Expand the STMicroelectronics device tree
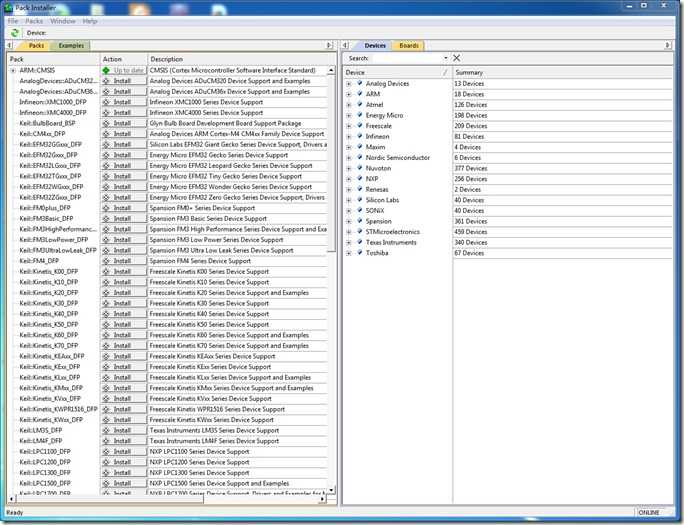The image size is (684, 525). click(x=349, y=232)
